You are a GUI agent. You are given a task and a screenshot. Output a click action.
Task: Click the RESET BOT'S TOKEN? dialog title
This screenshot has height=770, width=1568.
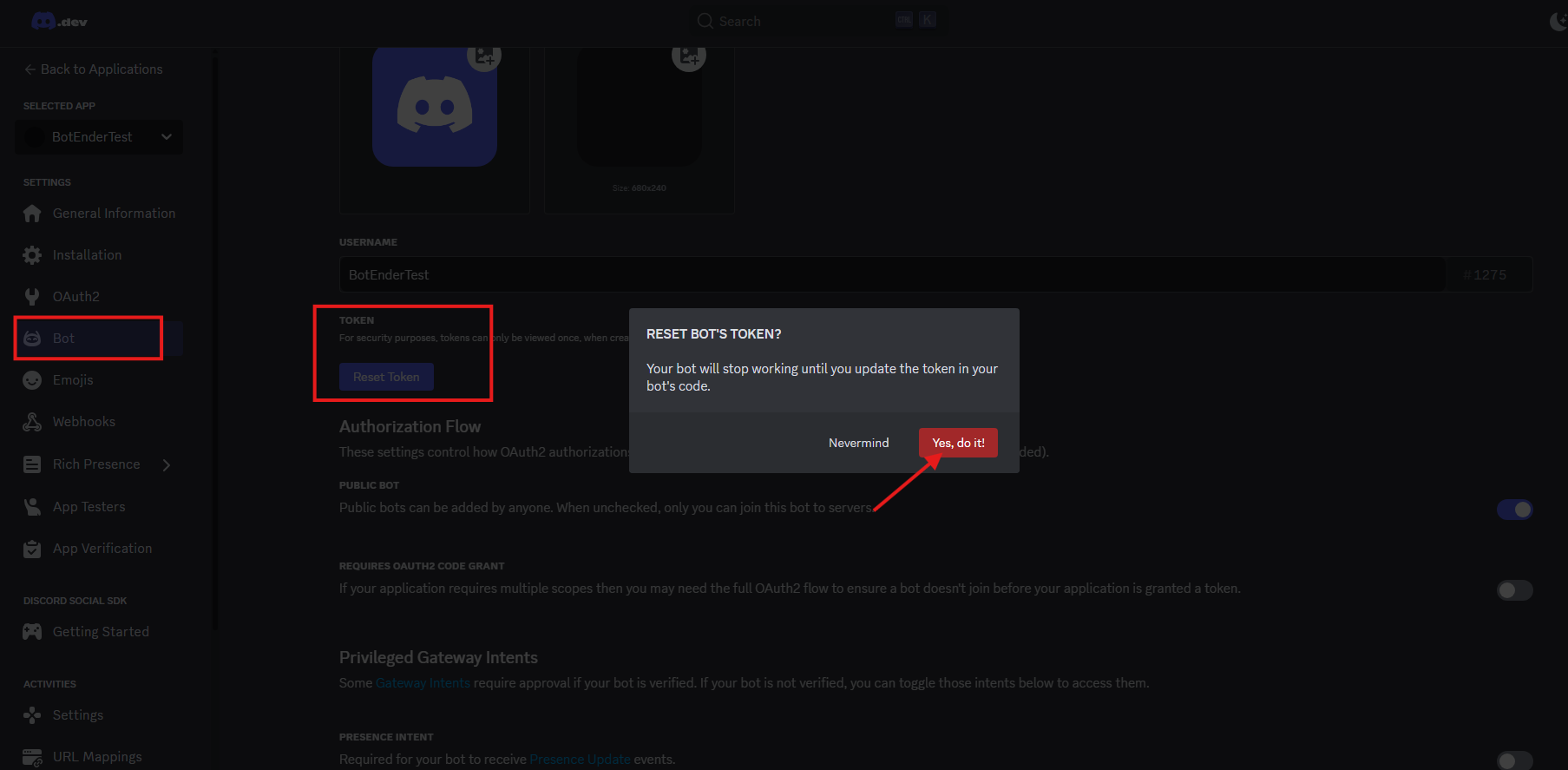point(714,334)
